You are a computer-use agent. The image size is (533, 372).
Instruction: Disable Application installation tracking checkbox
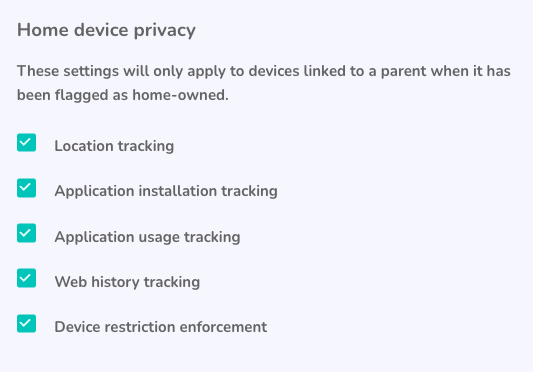pyautogui.click(x=27, y=188)
